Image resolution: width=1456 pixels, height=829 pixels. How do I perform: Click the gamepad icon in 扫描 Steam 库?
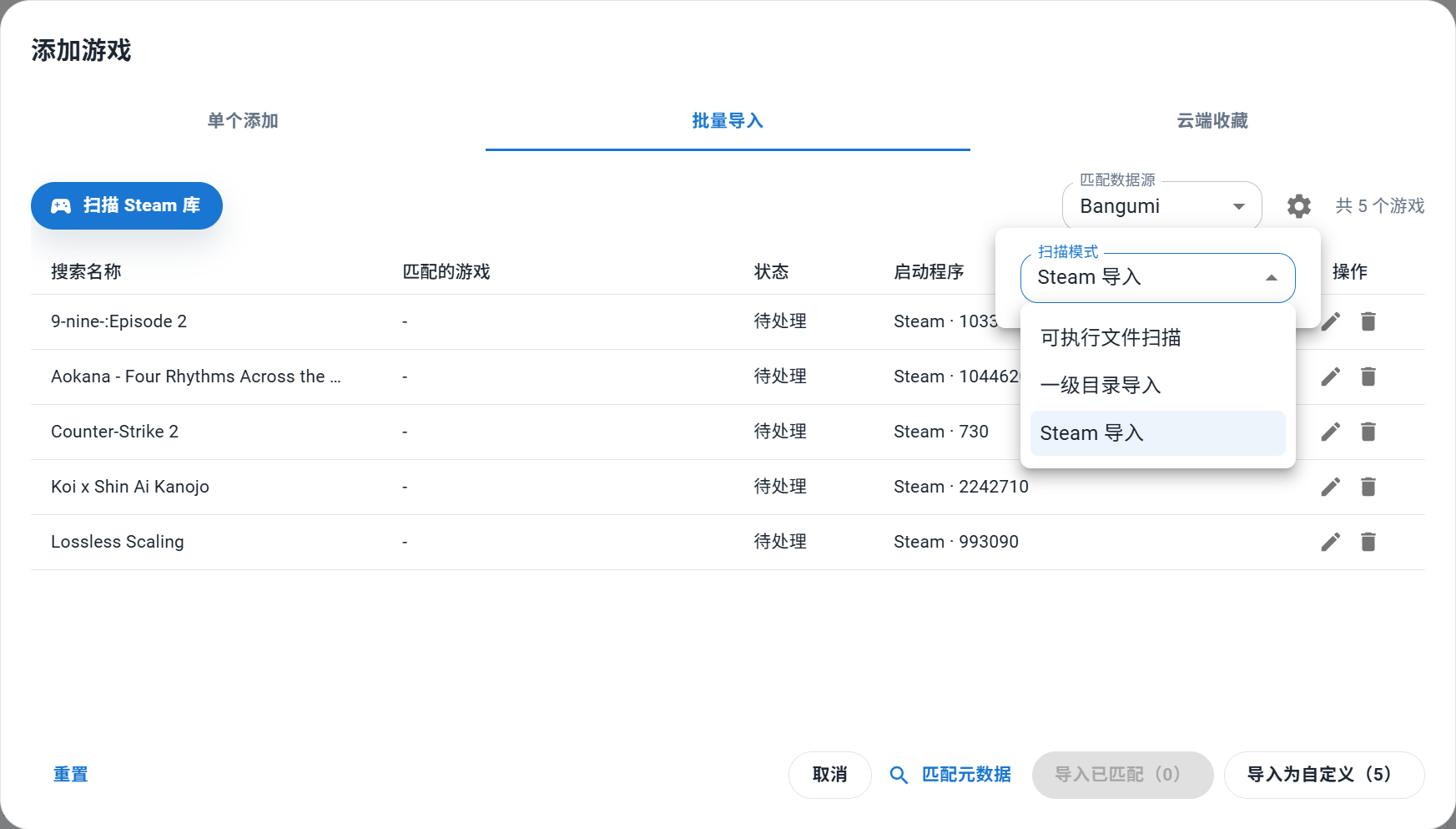pyautogui.click(x=61, y=206)
